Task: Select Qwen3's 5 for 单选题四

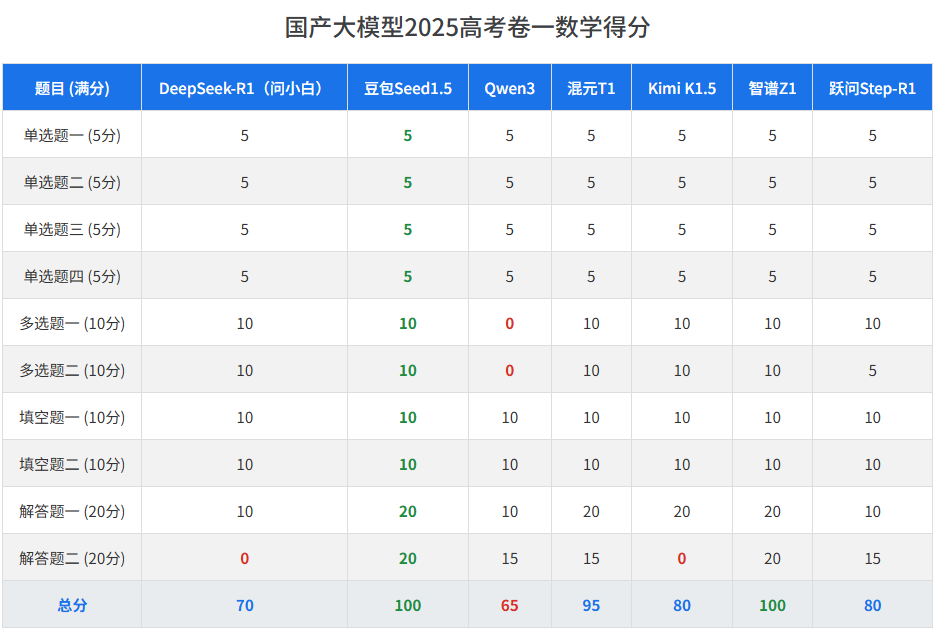Action: (510, 276)
